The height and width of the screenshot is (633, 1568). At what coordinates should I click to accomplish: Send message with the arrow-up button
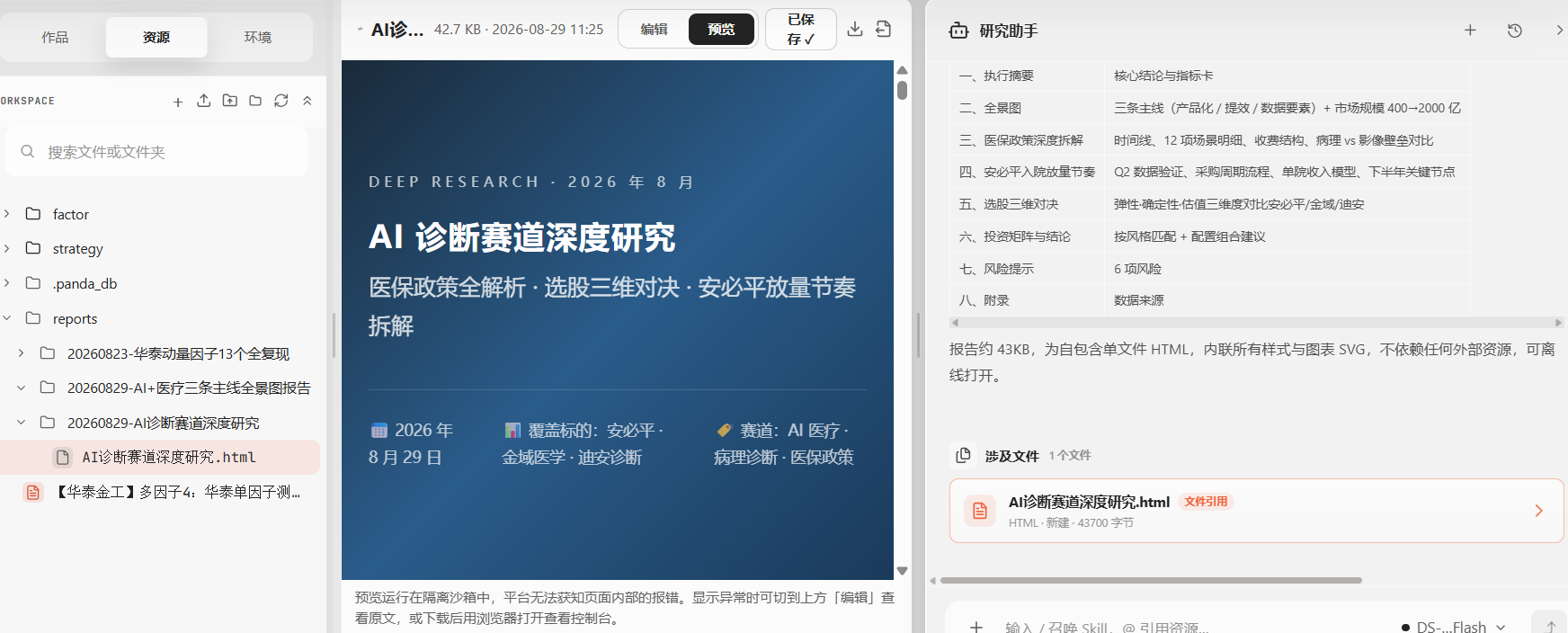click(x=1551, y=625)
